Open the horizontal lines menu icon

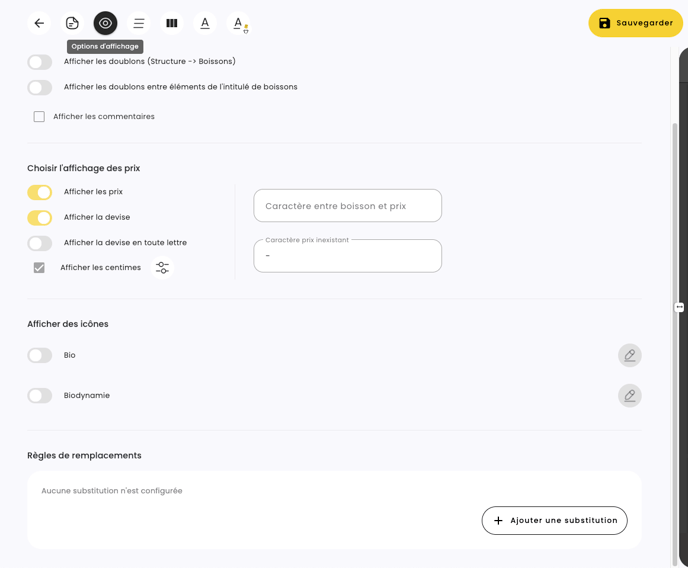(139, 23)
